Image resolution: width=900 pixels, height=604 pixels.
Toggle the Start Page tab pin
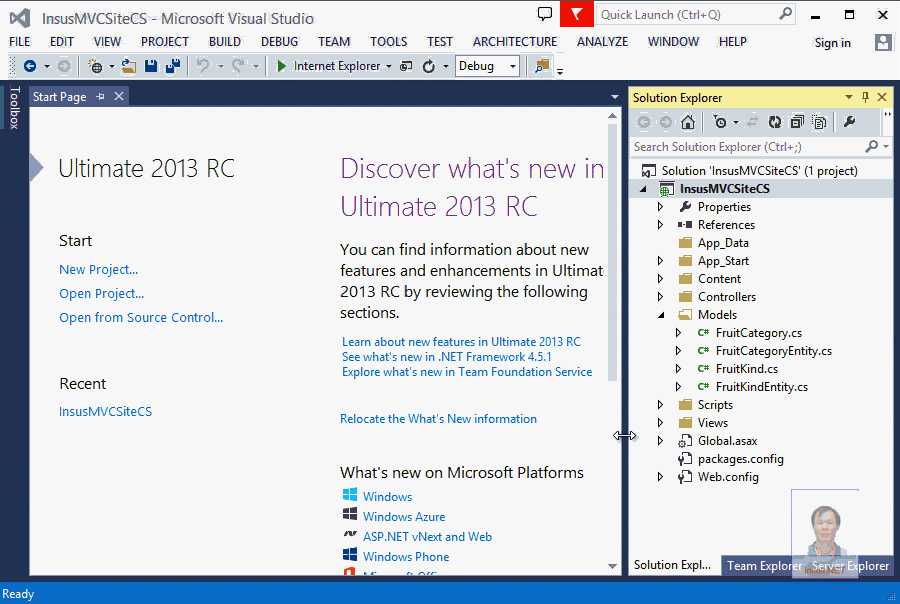pyautogui.click(x=101, y=97)
